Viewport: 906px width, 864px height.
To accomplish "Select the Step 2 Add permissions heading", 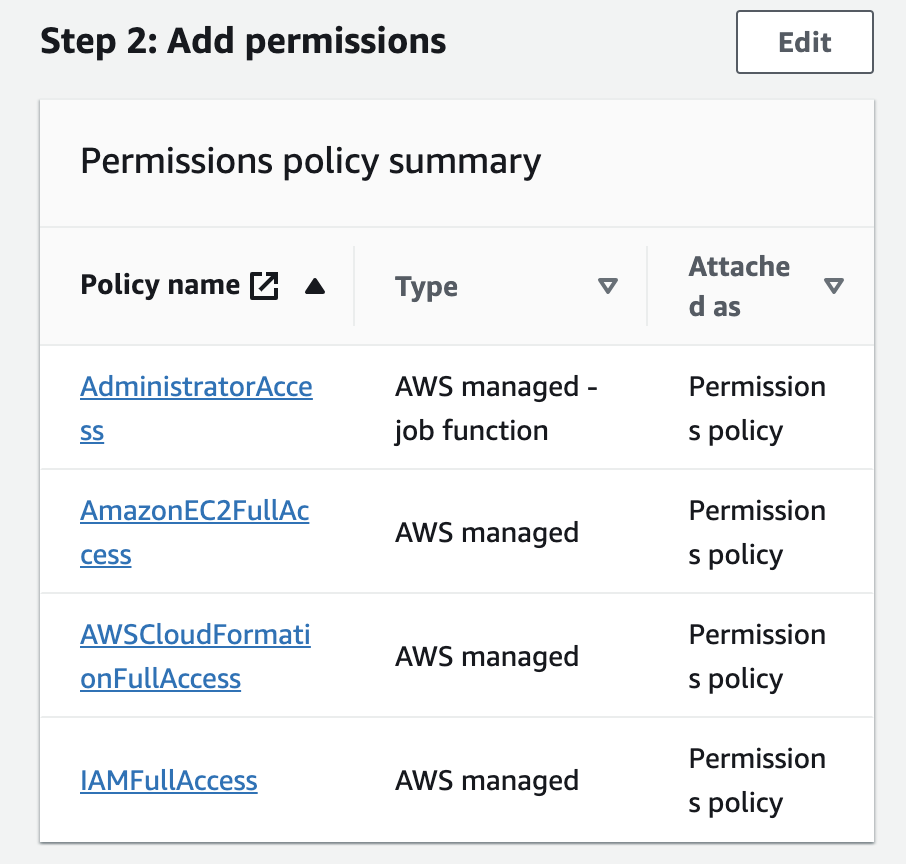I will [243, 41].
